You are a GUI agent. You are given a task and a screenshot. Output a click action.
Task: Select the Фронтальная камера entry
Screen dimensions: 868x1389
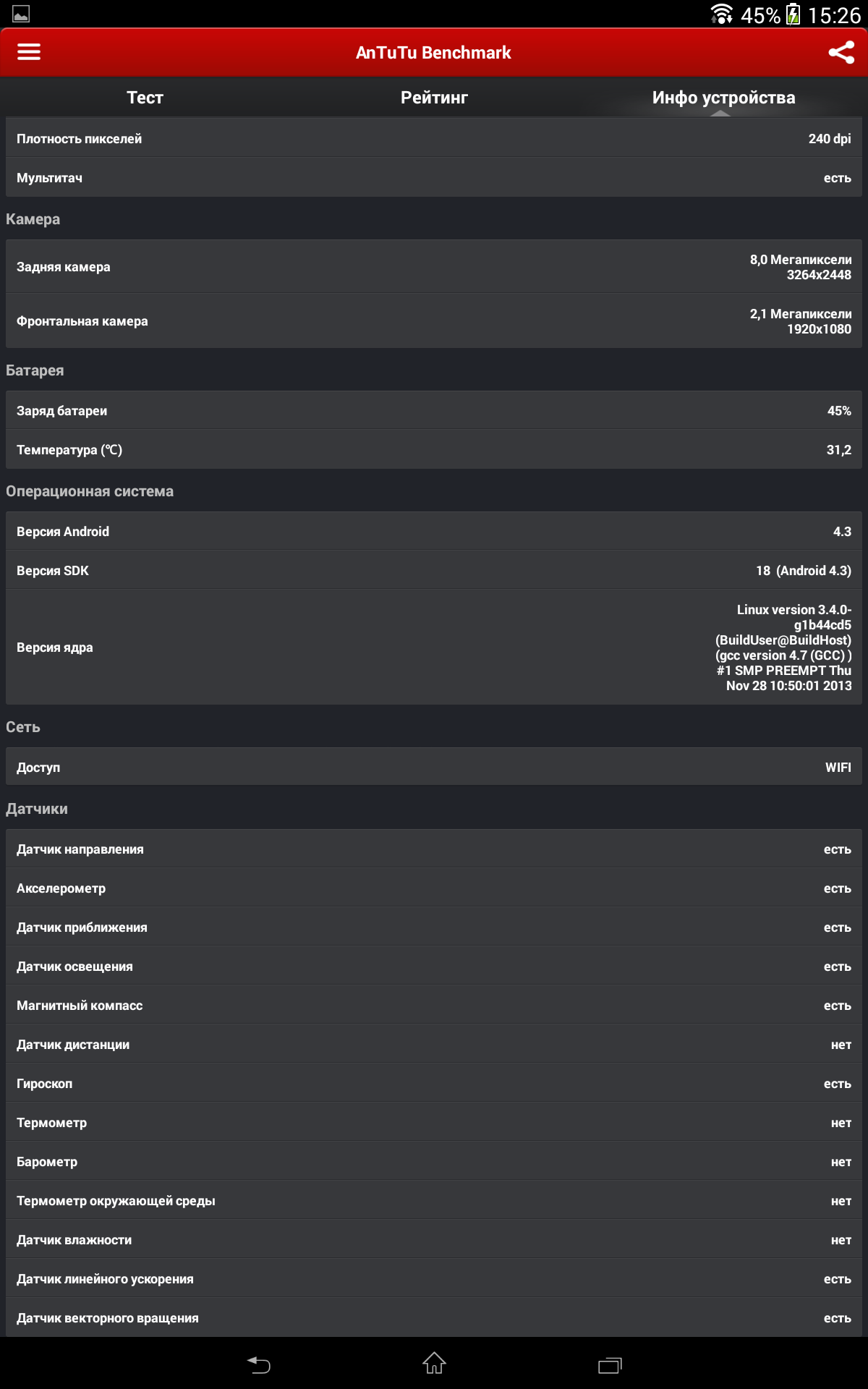tap(434, 321)
